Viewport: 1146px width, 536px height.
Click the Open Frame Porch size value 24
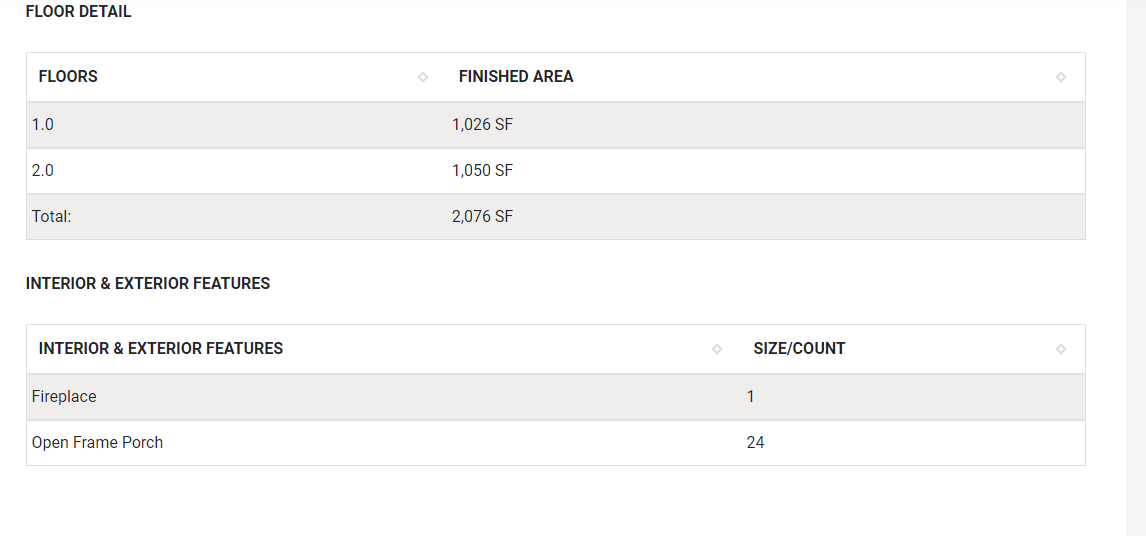[755, 443]
